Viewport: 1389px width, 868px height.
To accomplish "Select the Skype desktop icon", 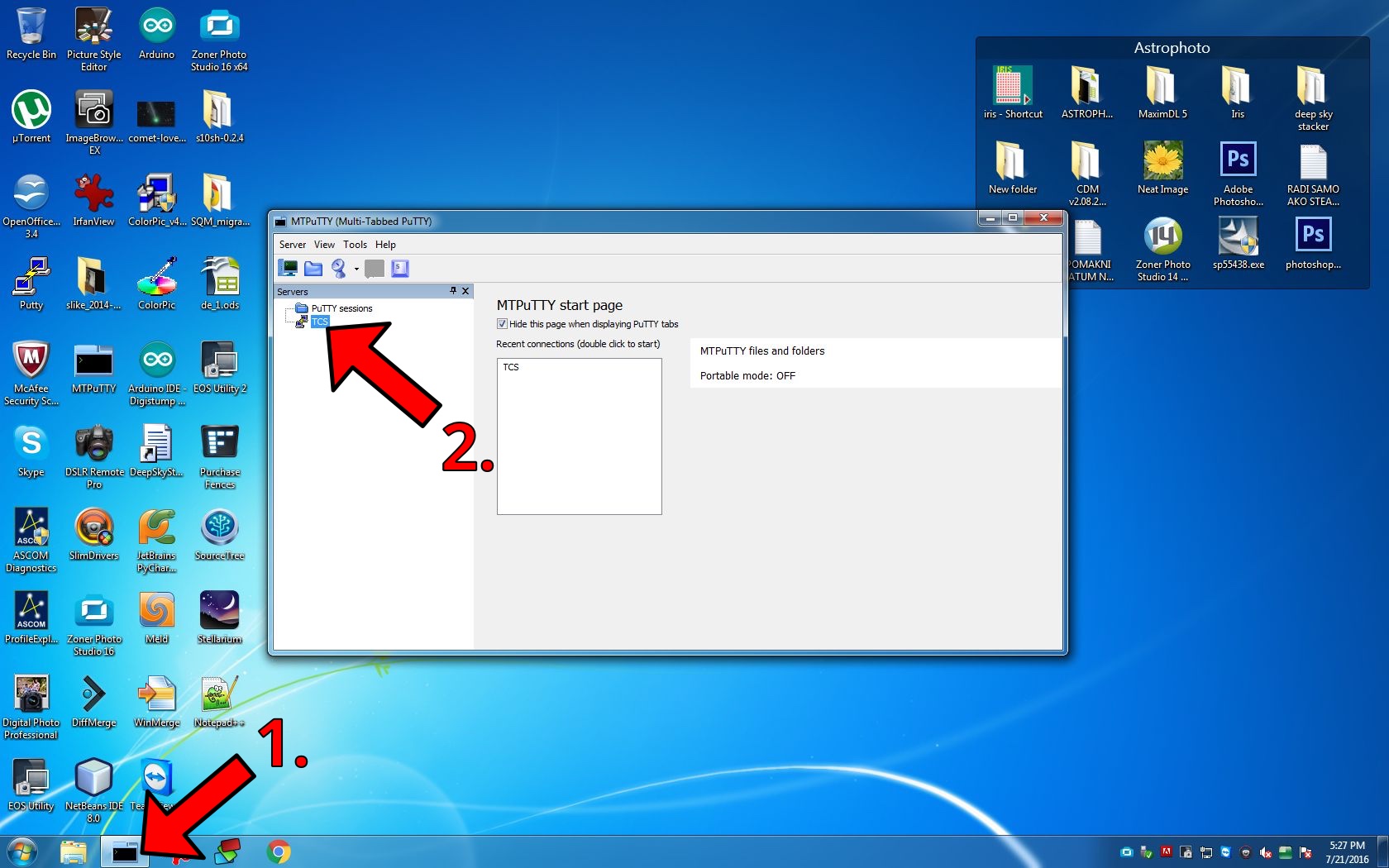I will [31, 451].
